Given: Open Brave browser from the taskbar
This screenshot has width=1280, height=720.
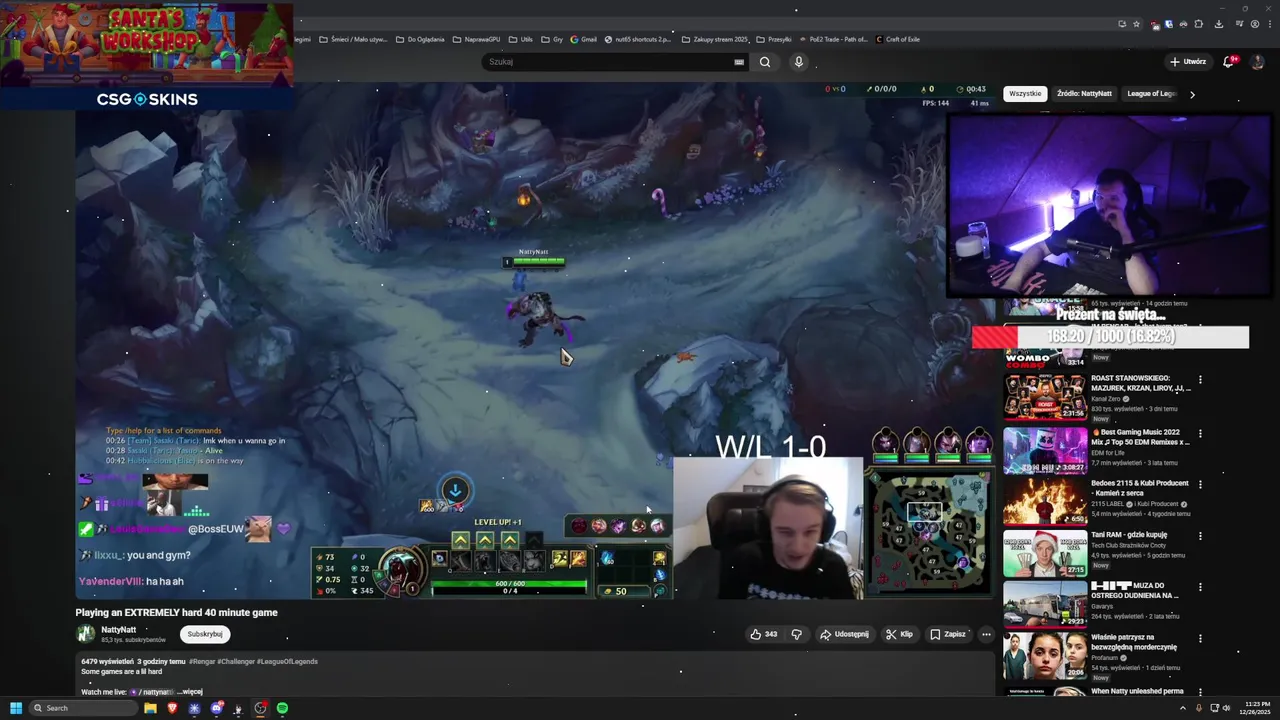Looking at the screenshot, I should (172, 708).
